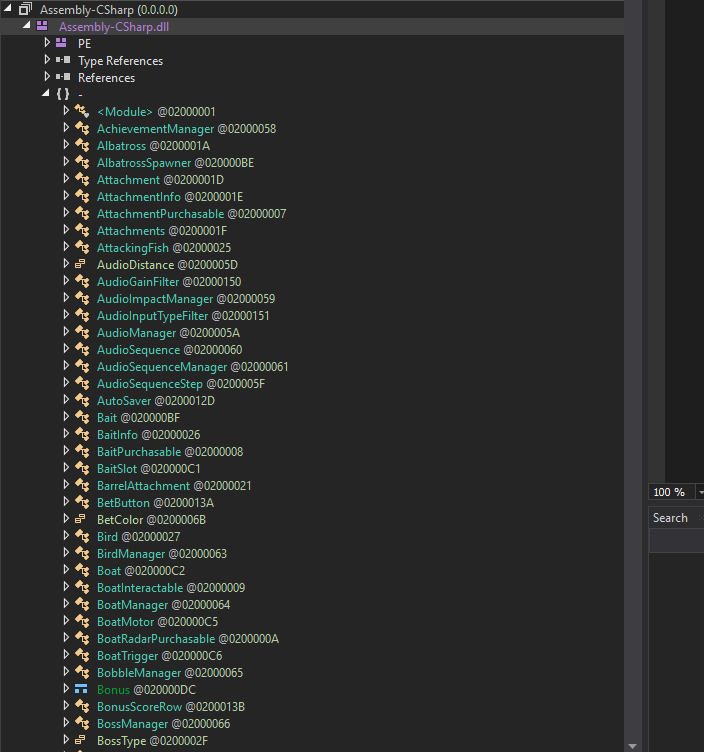
Task: Select AudioImpactManager @02000059
Action: tap(186, 299)
